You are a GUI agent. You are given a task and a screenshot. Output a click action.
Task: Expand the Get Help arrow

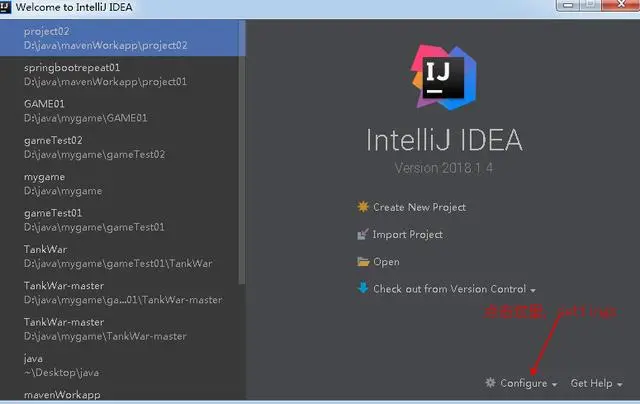tap(620, 384)
